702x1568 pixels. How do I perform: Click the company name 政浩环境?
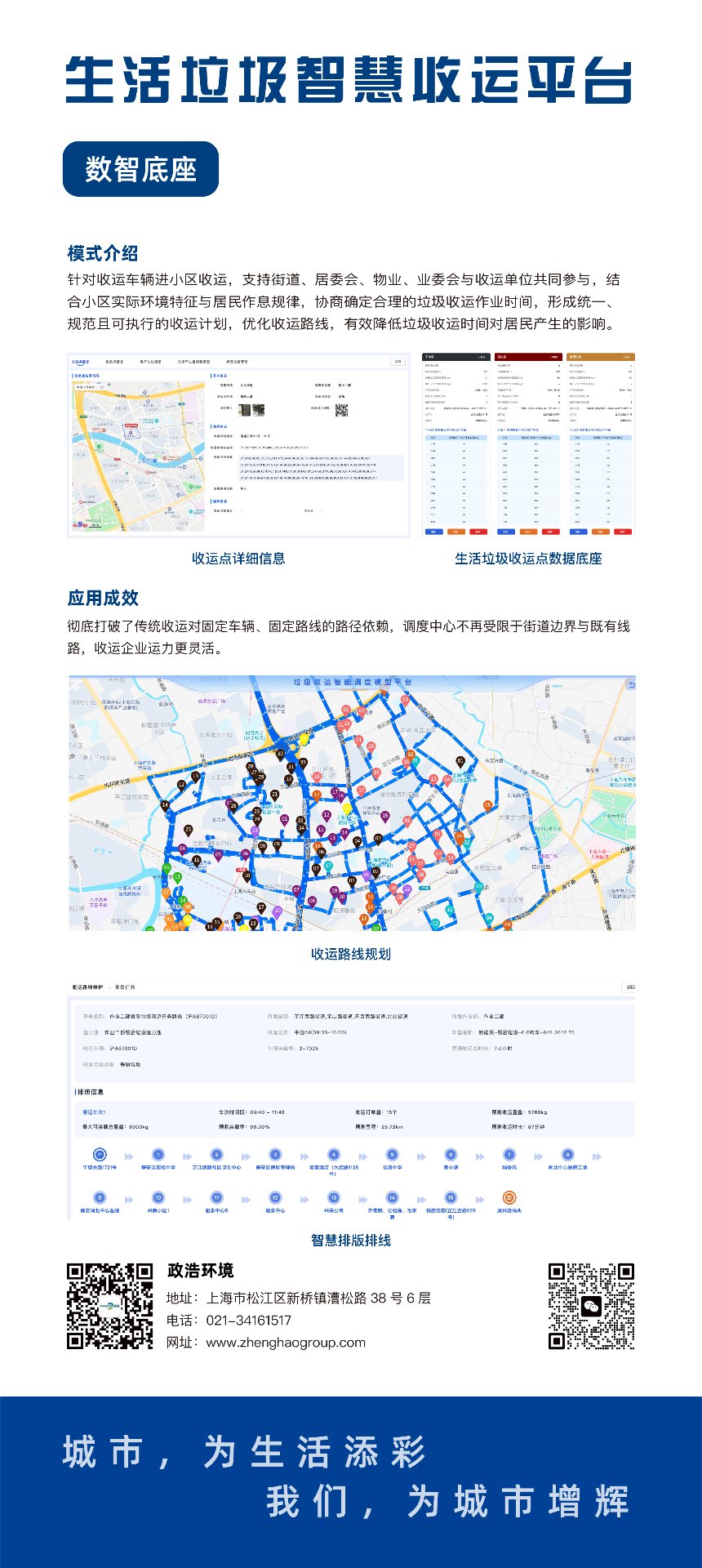coord(200,1271)
